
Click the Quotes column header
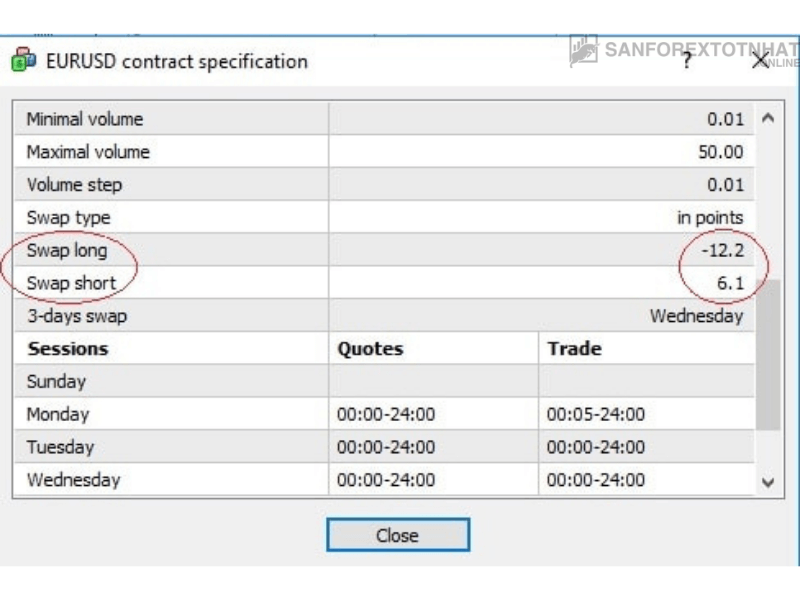370,348
